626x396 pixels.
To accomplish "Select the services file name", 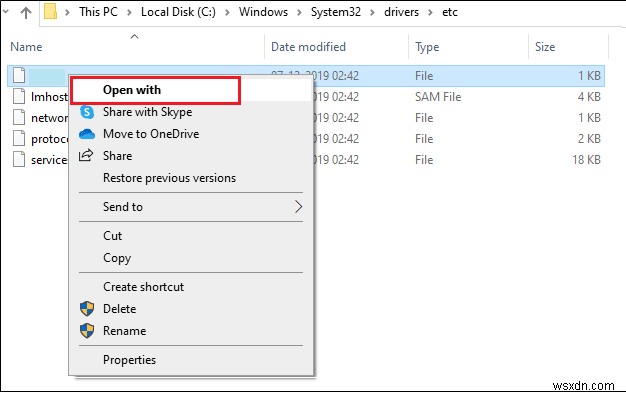I will click(x=49, y=160).
